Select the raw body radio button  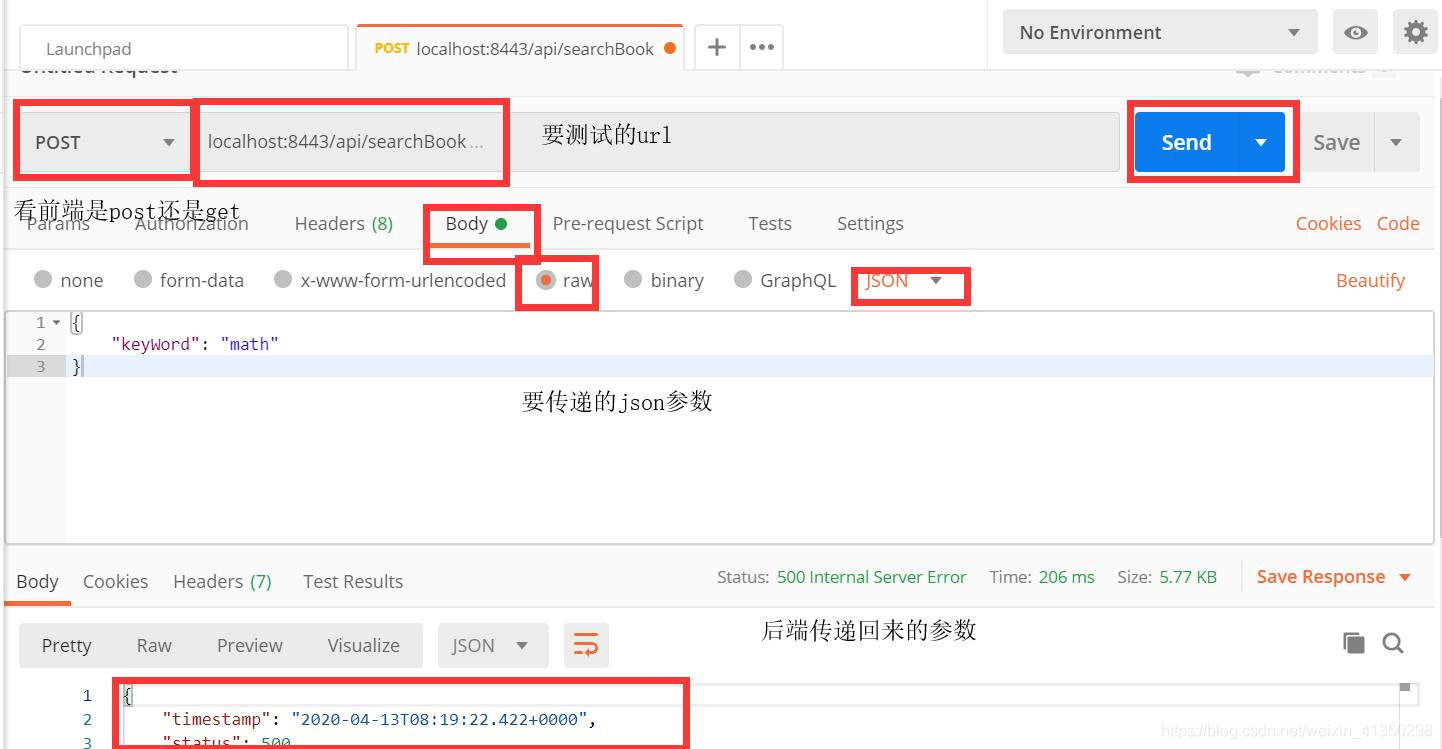click(x=545, y=280)
